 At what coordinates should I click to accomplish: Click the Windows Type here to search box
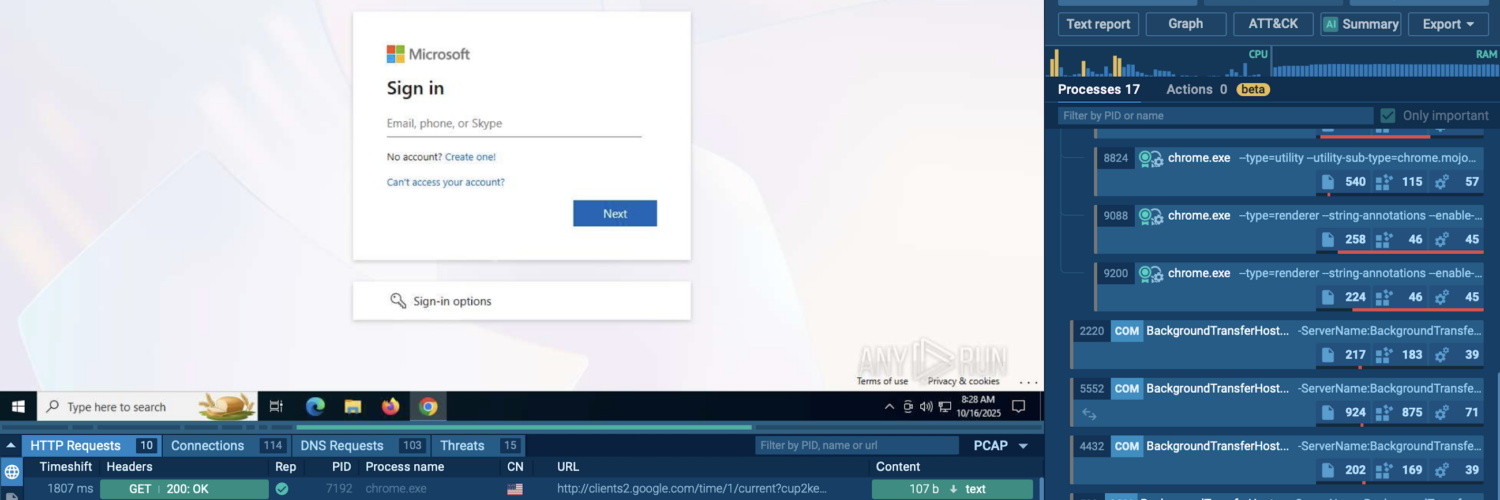147,406
